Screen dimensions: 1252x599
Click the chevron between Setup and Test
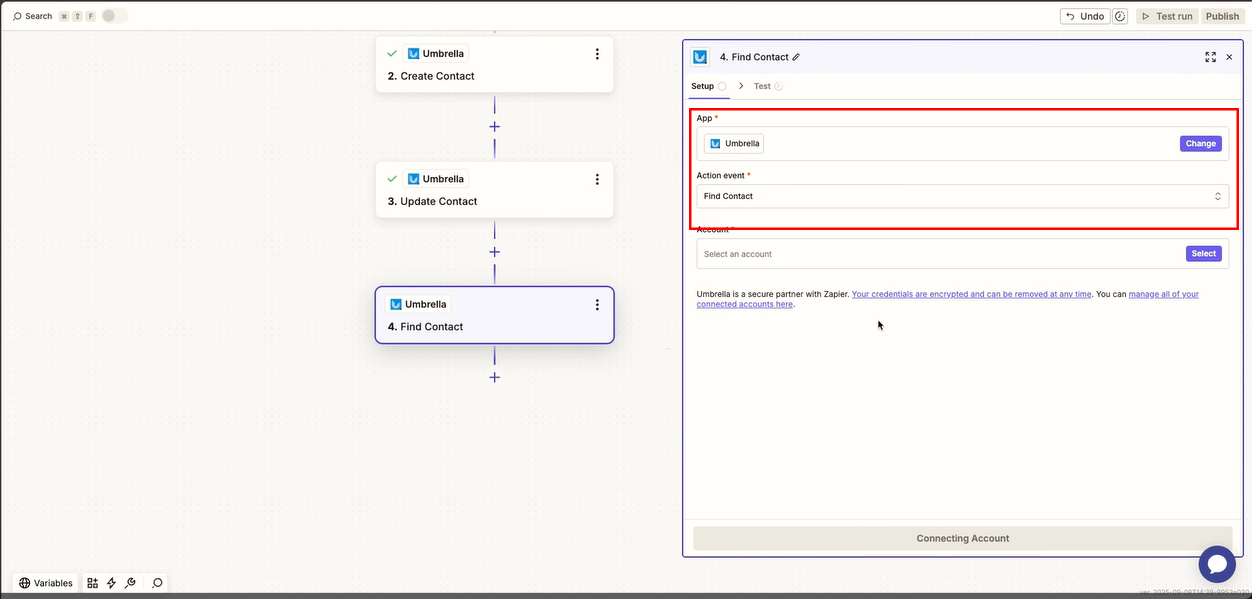click(x=741, y=86)
